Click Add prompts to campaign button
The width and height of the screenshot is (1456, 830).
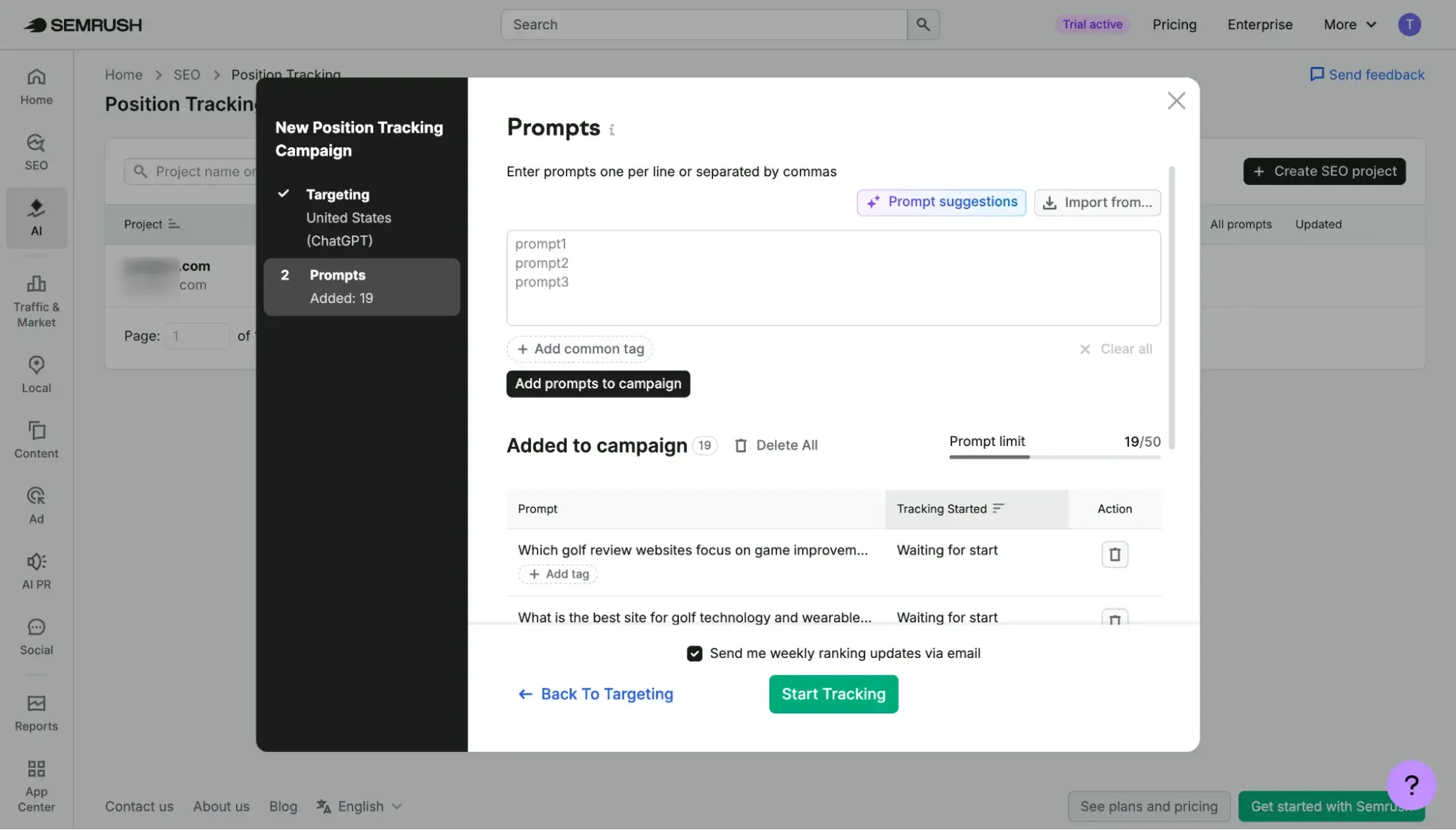pyautogui.click(x=598, y=384)
